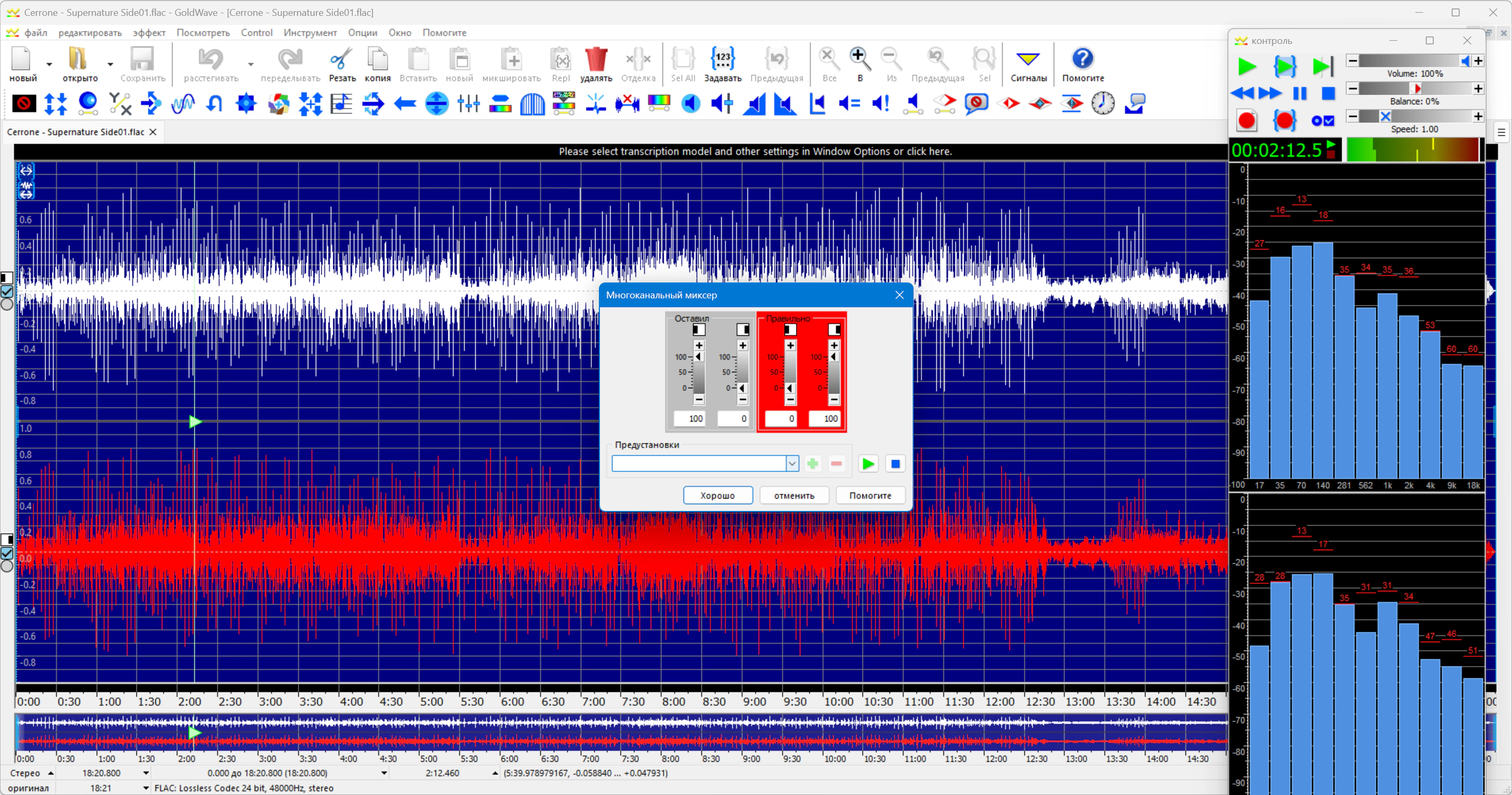The image size is (1512, 795).
Task: Click the Хорошо button in mixer dialog
Action: [717, 495]
